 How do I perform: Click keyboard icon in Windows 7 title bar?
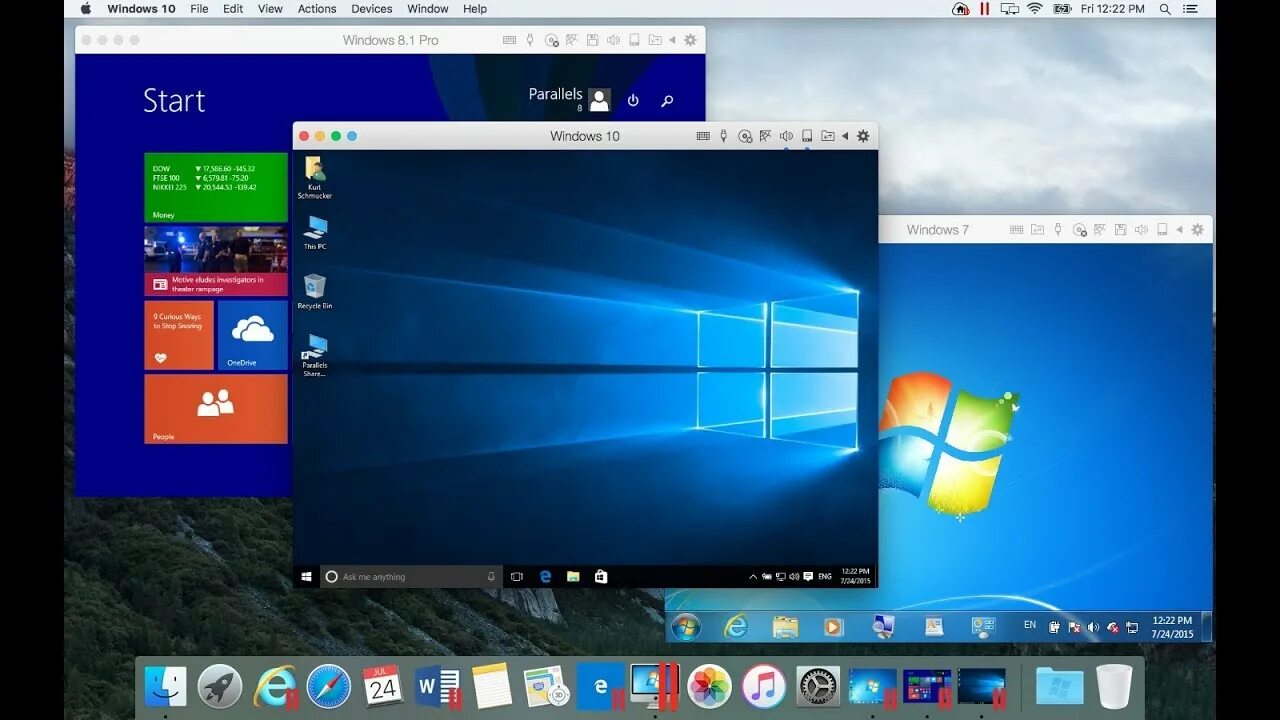click(1017, 230)
